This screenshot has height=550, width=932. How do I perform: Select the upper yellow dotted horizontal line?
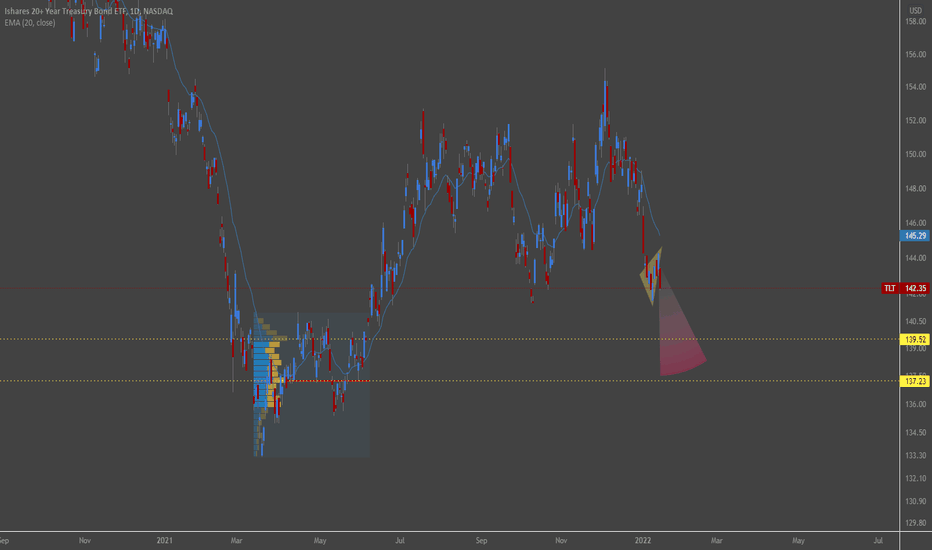pos(449,340)
